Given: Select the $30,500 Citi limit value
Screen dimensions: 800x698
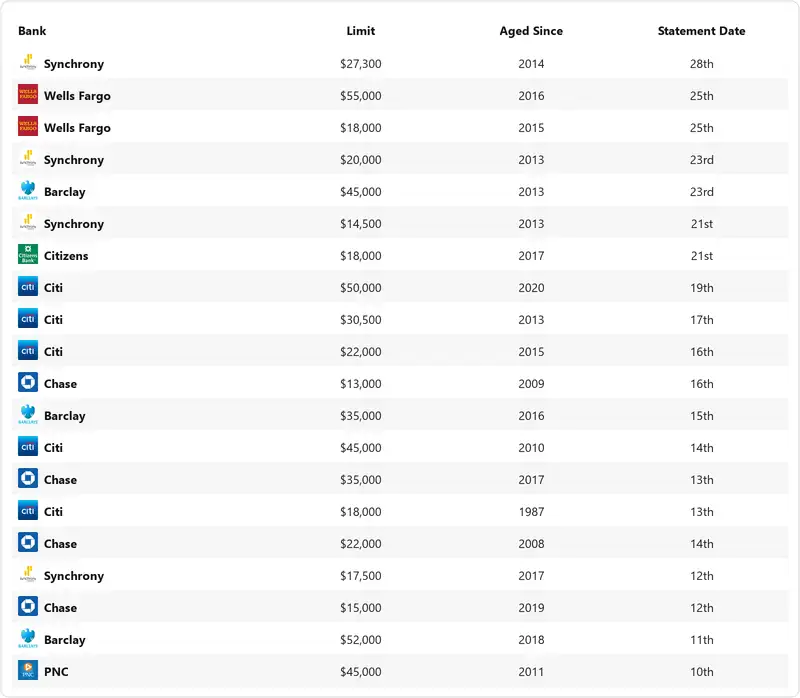Looking at the screenshot, I should pyautogui.click(x=361, y=320).
